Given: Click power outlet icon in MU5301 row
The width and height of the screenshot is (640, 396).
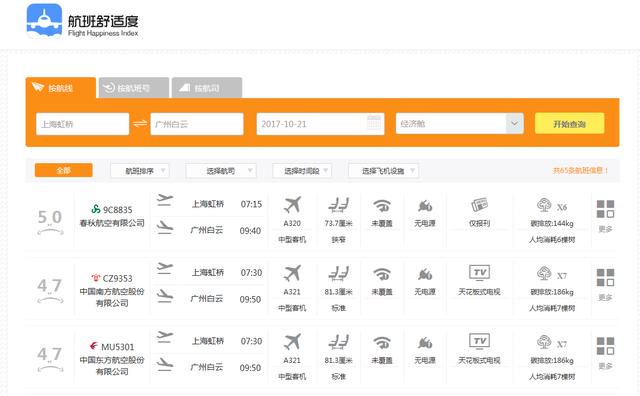Looking at the screenshot, I should pos(425,343).
